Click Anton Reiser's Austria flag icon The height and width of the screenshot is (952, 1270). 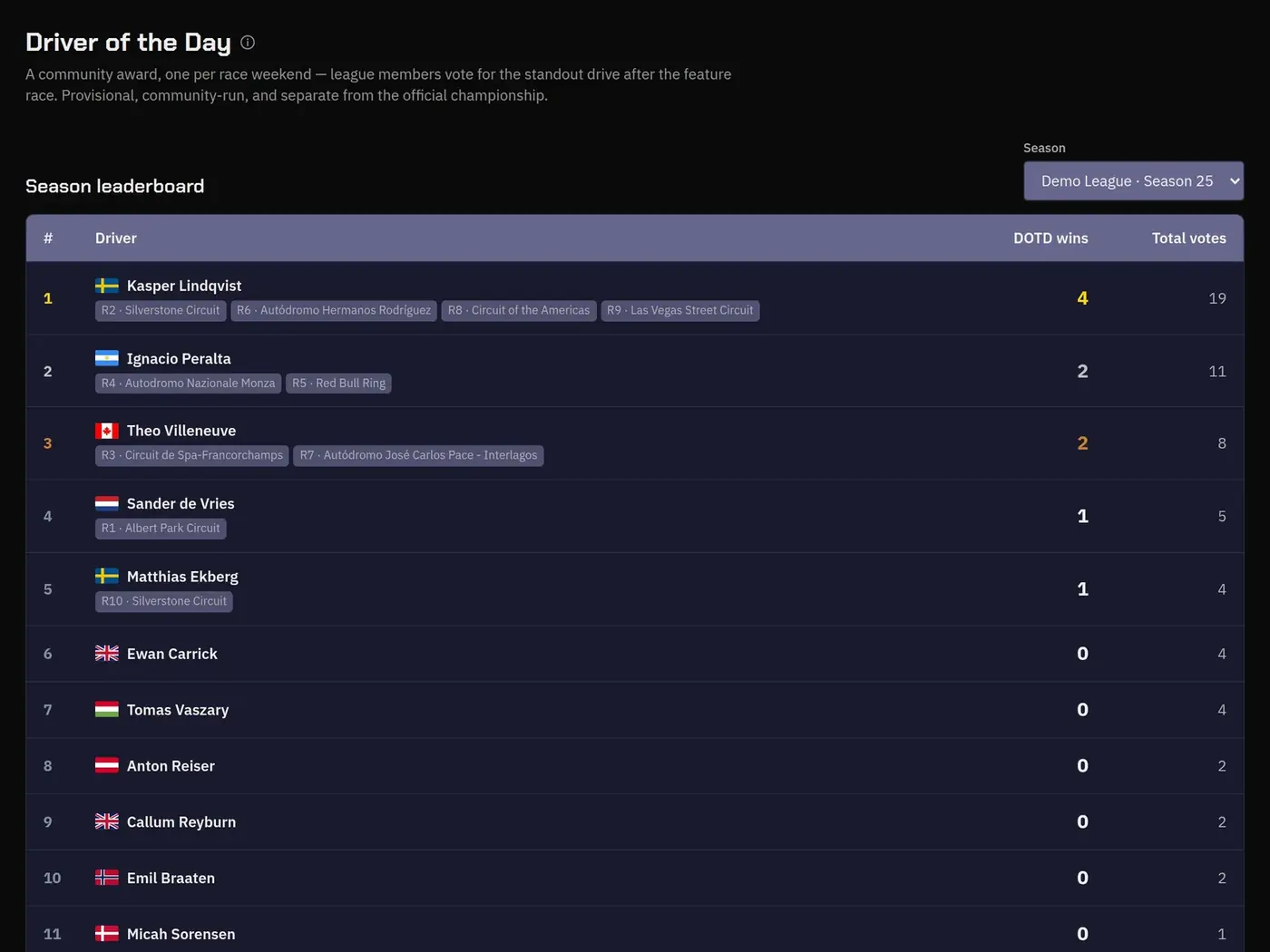(107, 766)
